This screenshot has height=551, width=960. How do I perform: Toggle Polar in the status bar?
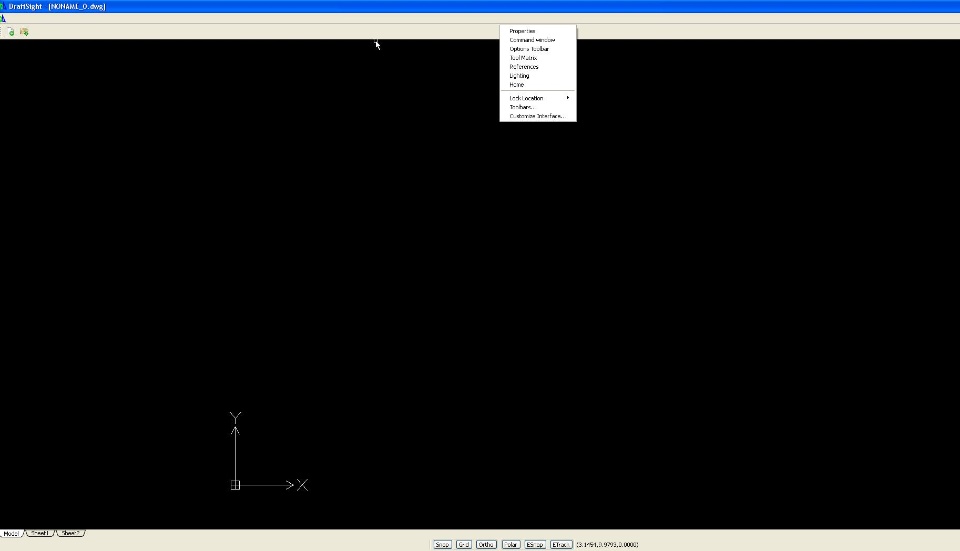511,544
